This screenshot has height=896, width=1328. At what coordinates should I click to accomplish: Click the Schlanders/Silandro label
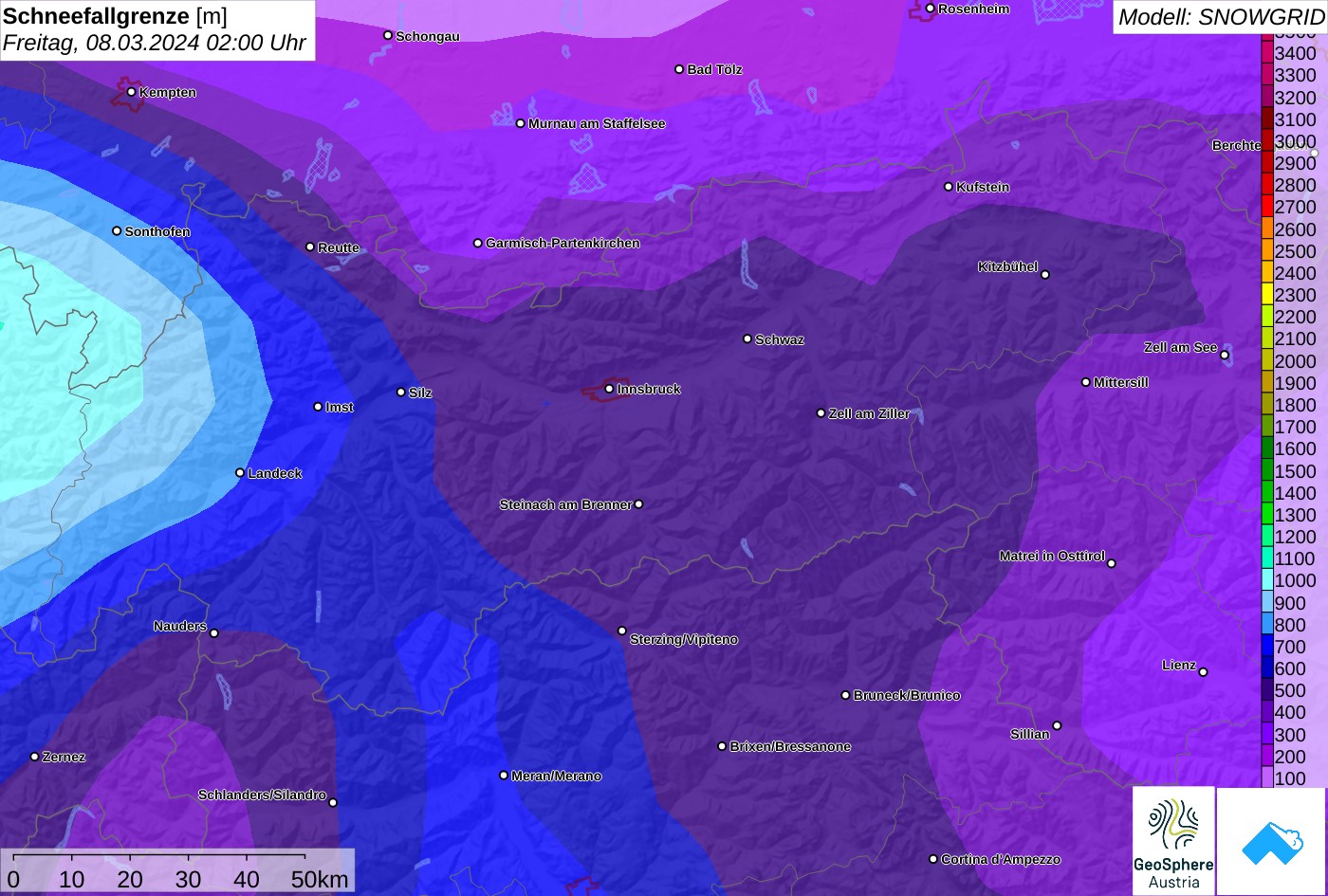262,795
